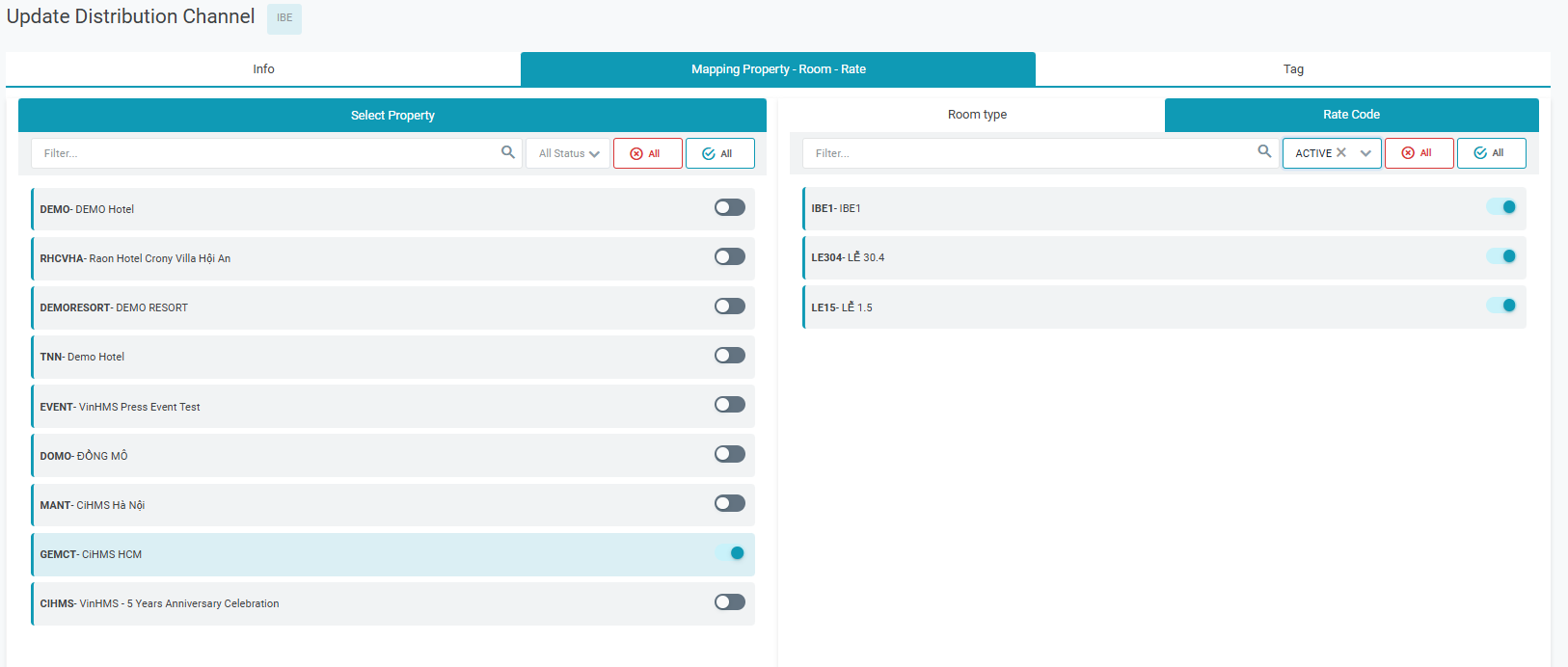The image size is (1568, 667).
Task: Select the Rate Code tab
Action: pyautogui.click(x=1351, y=115)
